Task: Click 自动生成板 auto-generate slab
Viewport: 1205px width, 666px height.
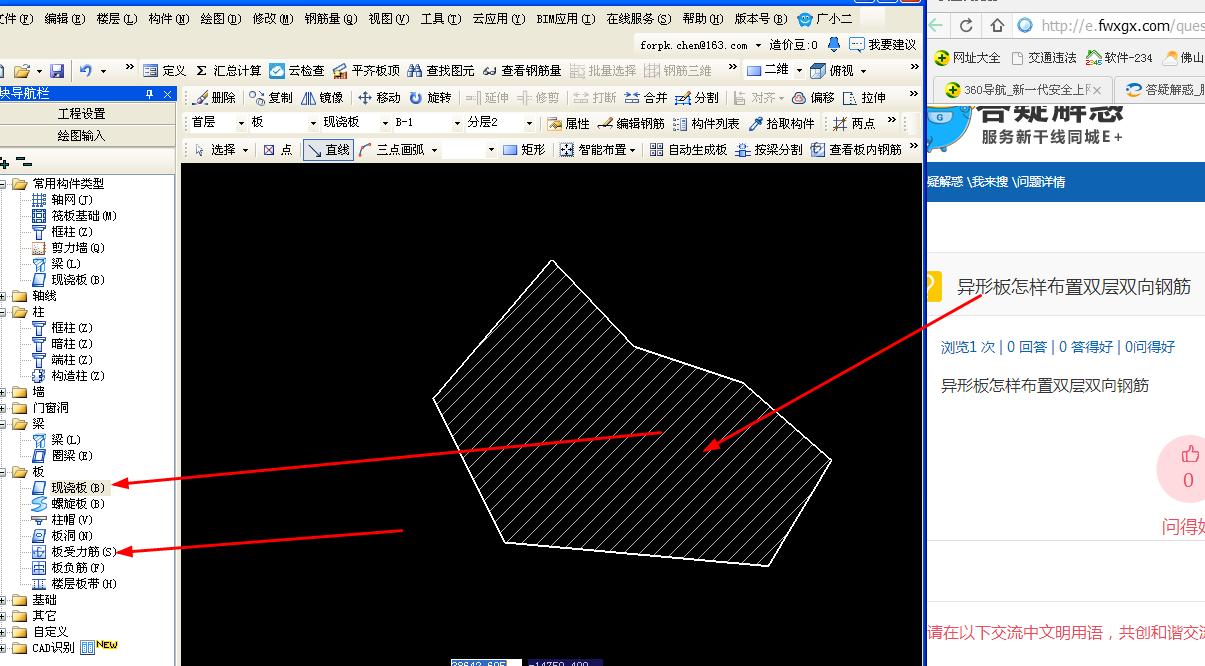Action: tap(688, 150)
